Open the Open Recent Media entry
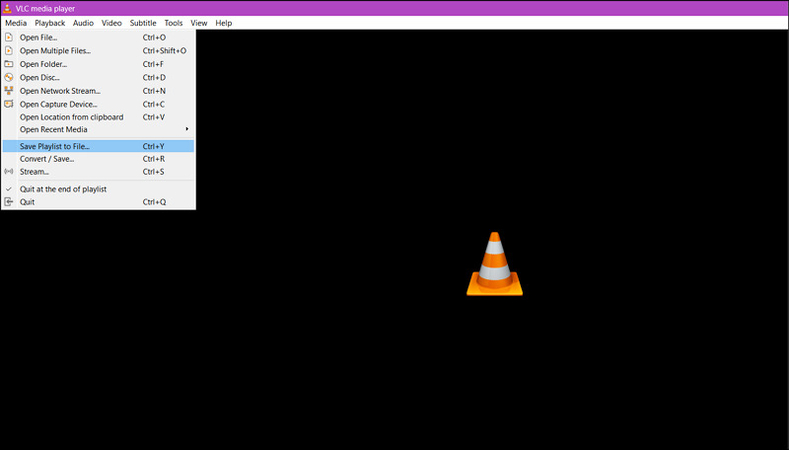Image resolution: width=789 pixels, height=450 pixels. coord(98,129)
